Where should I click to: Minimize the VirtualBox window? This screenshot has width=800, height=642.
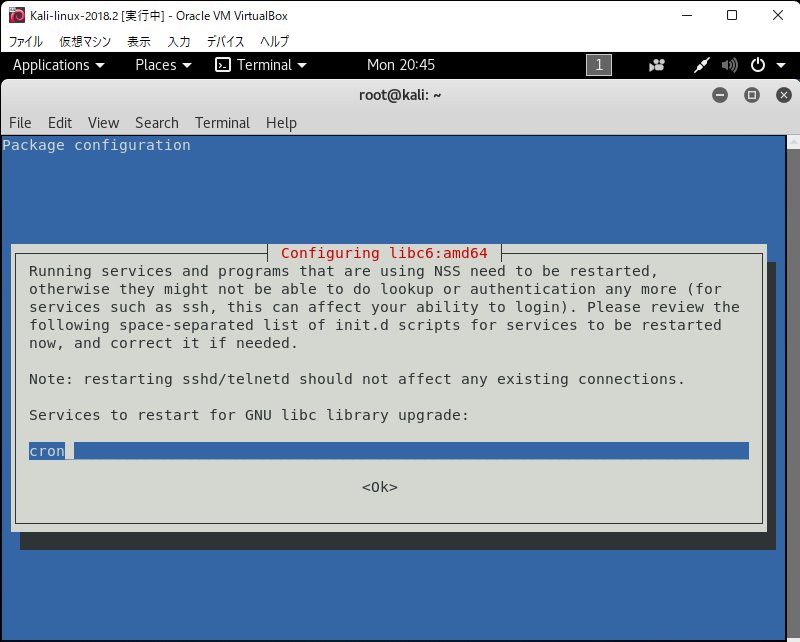(x=687, y=15)
